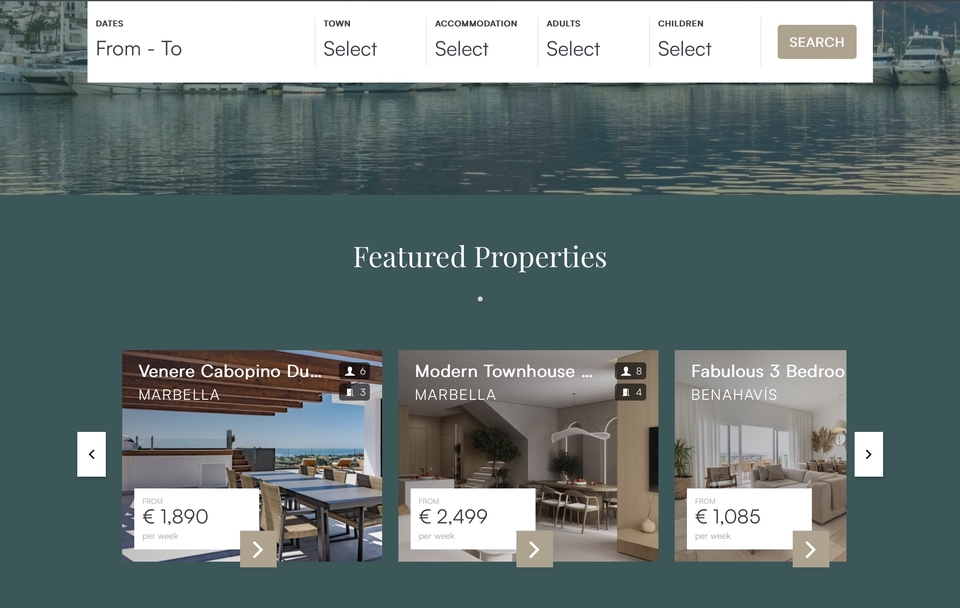Select the carousel pagination dot
Screen dimensions: 960x608
coord(480,299)
